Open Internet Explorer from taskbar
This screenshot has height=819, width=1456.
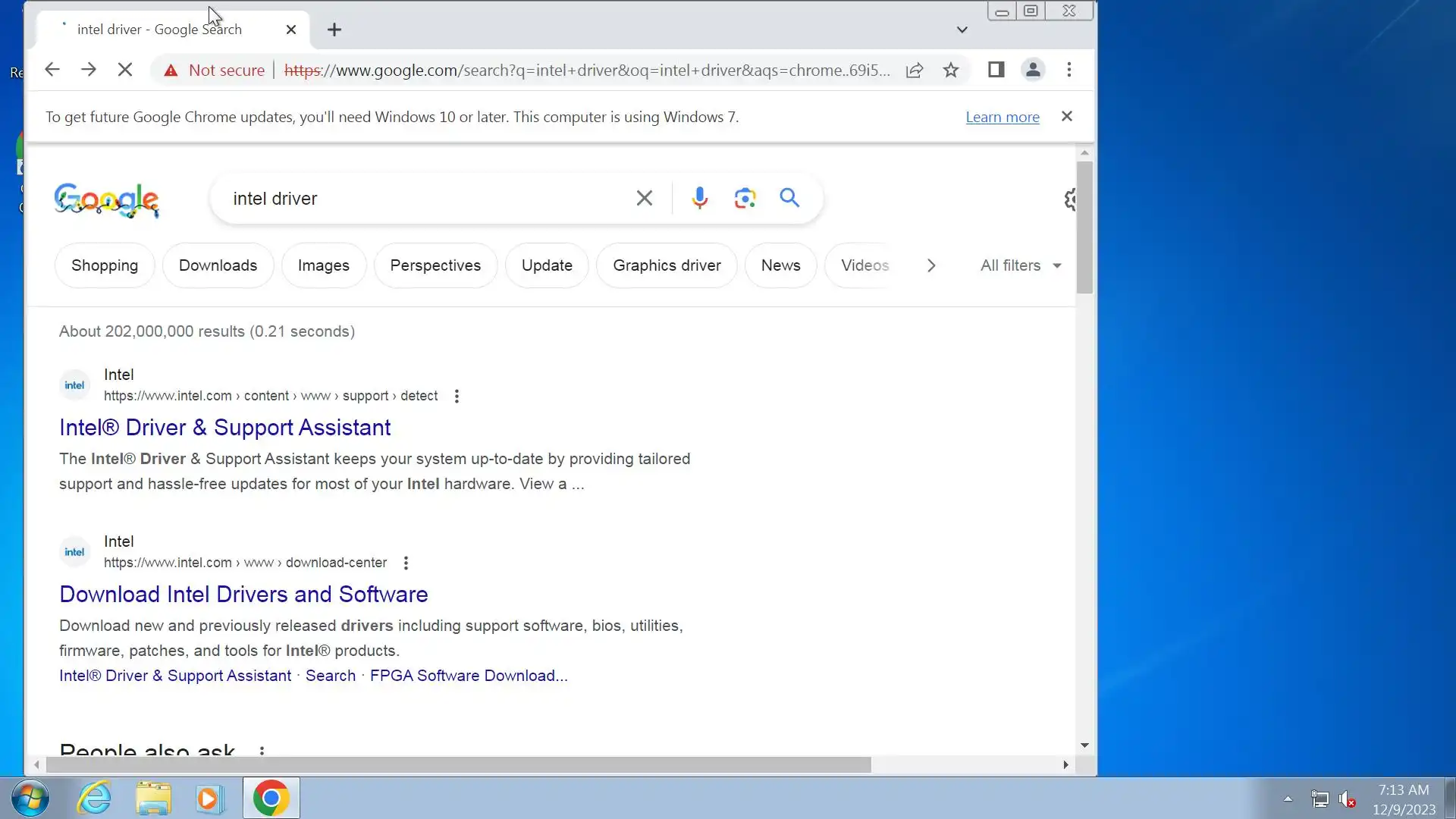click(94, 799)
